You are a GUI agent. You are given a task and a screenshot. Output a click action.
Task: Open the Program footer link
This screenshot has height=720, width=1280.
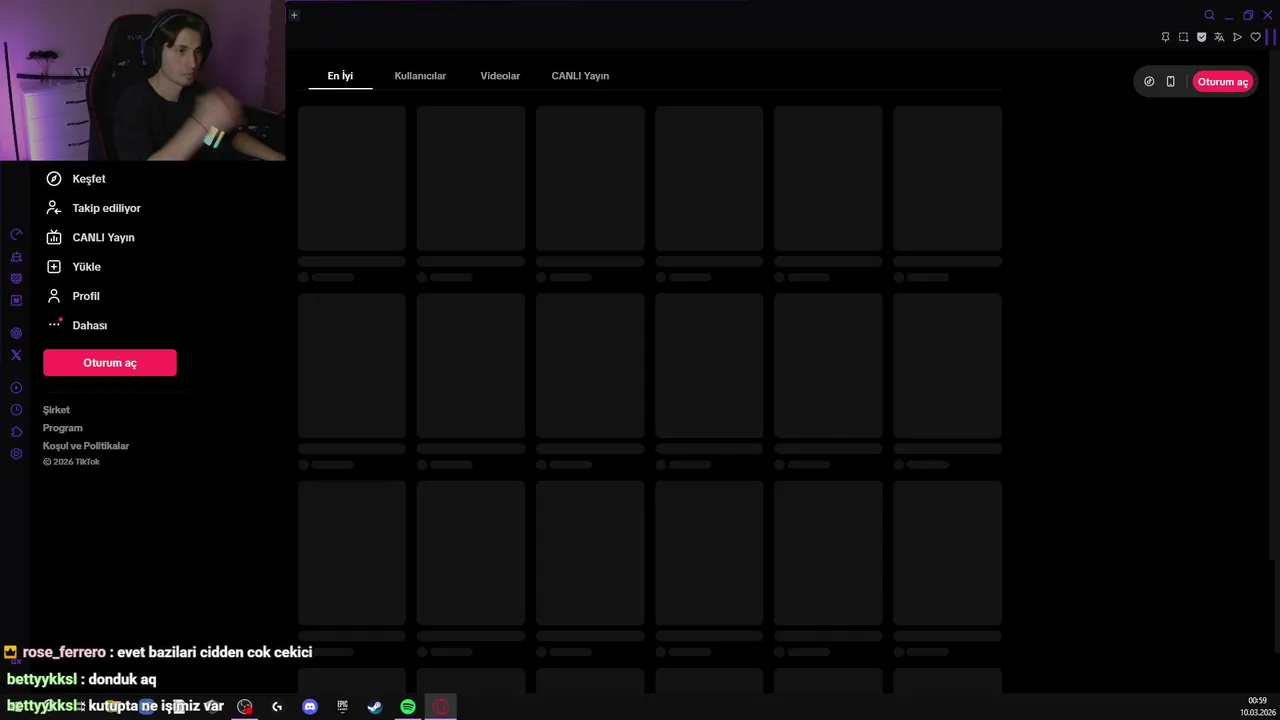[62, 428]
